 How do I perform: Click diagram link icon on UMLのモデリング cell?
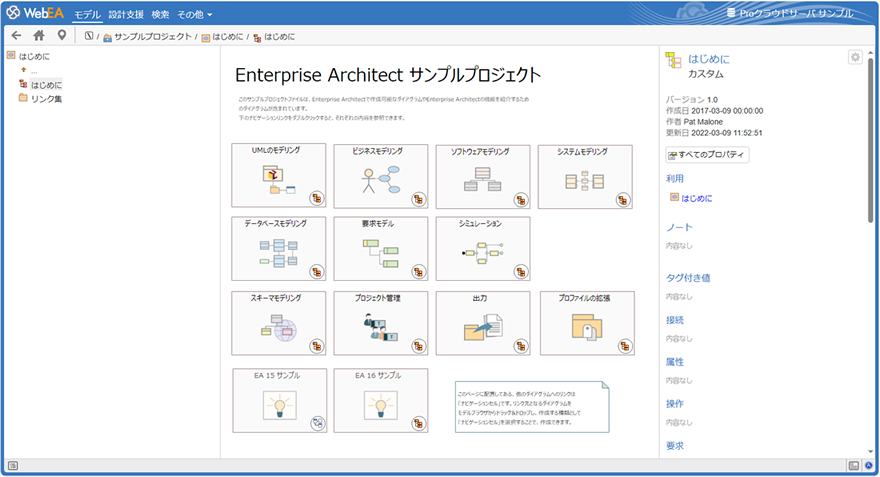[317, 198]
